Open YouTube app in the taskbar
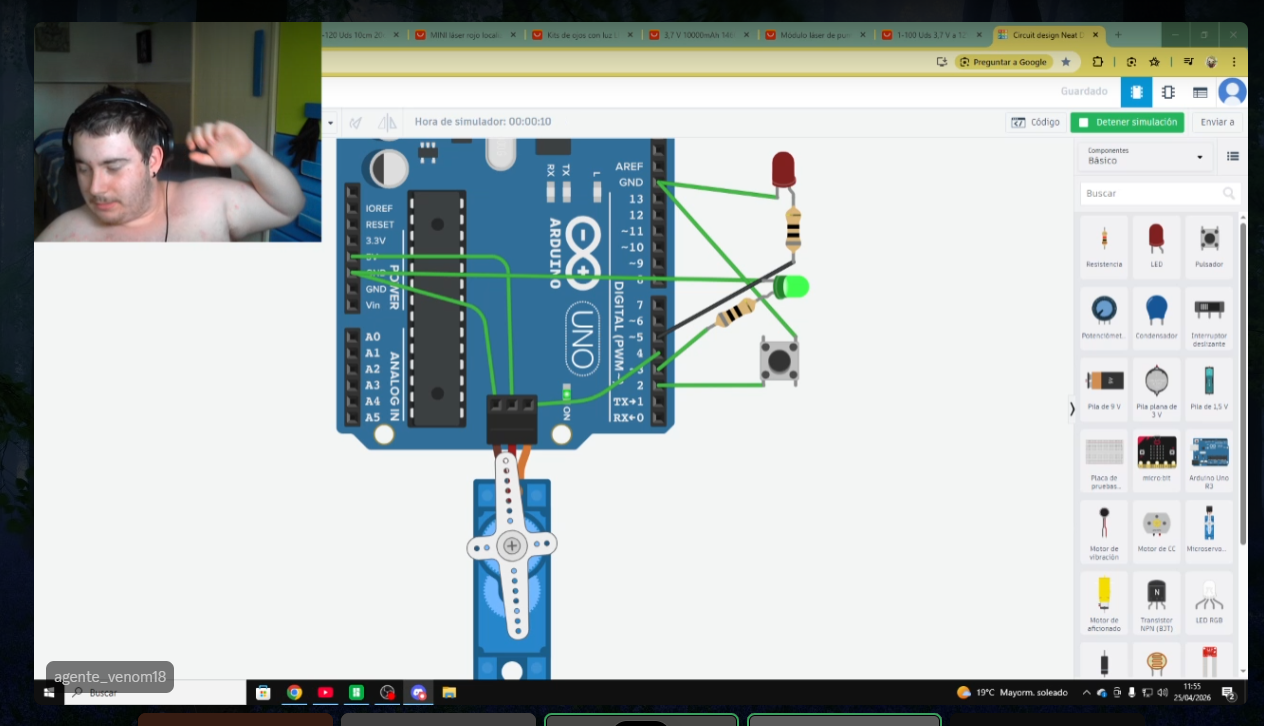The width and height of the screenshot is (1264, 726). pos(325,692)
